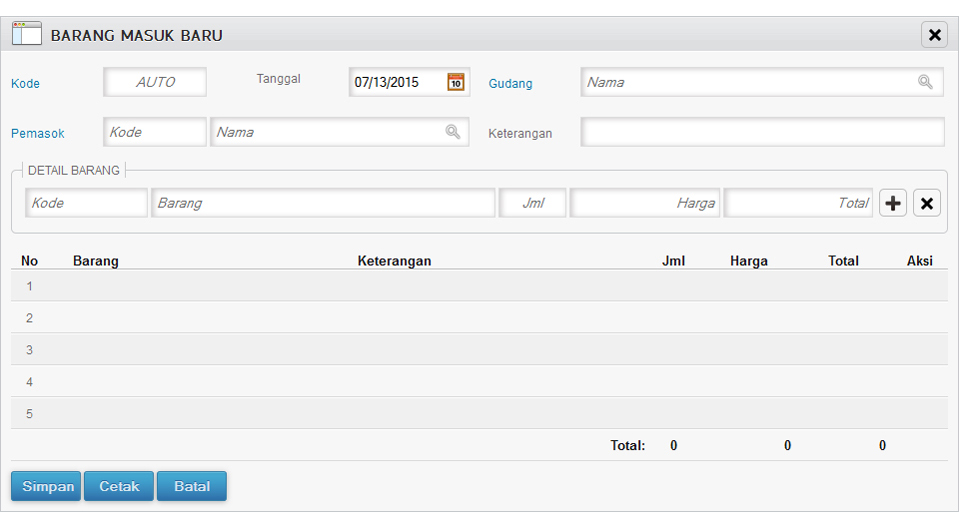
Task: Focus the Jml quantity input field
Action: click(532, 203)
